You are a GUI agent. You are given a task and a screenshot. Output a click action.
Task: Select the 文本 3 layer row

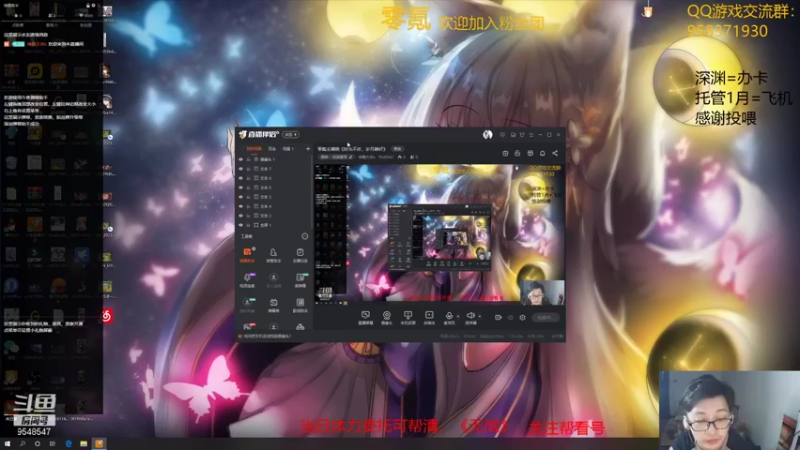(273, 197)
